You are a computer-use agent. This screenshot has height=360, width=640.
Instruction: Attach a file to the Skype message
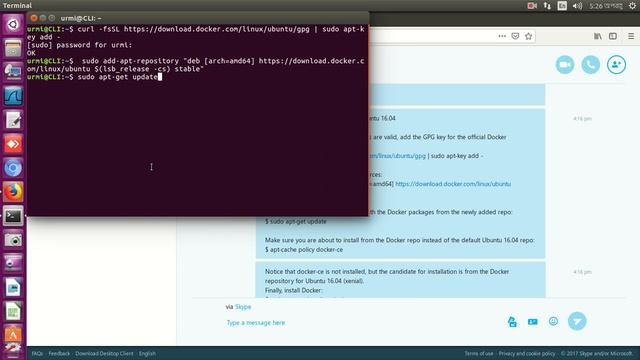point(512,322)
